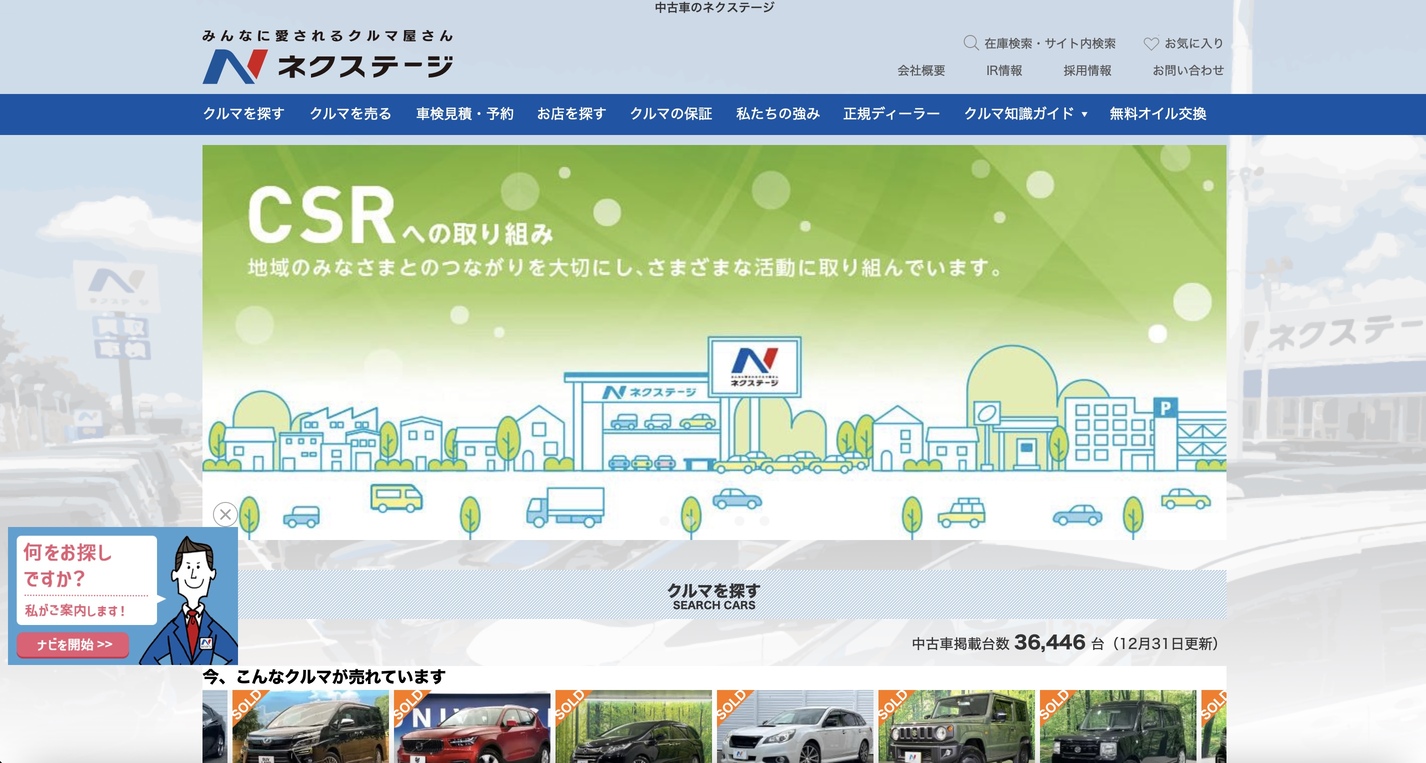The image size is (1426, 763).
Task: Click the 36,446 listing count
Action: click(1050, 643)
